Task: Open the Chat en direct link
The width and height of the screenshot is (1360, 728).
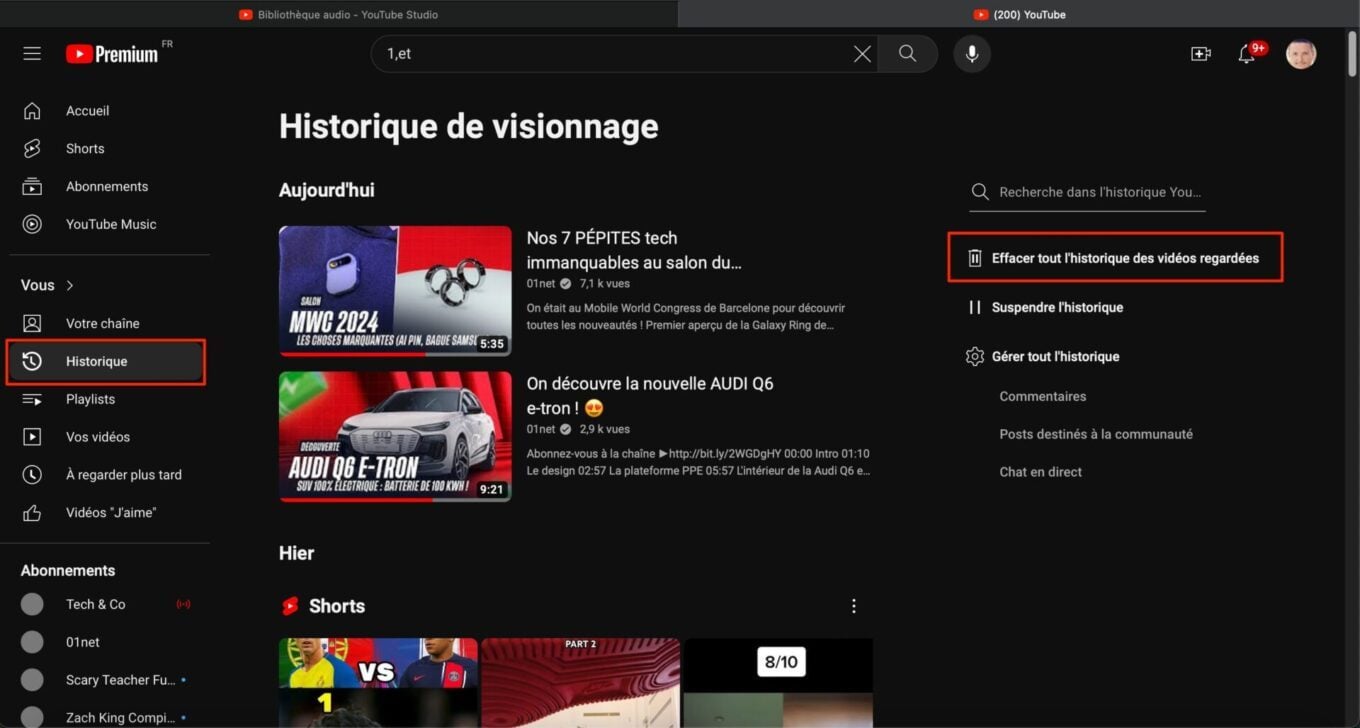Action: pyautogui.click(x=1040, y=472)
